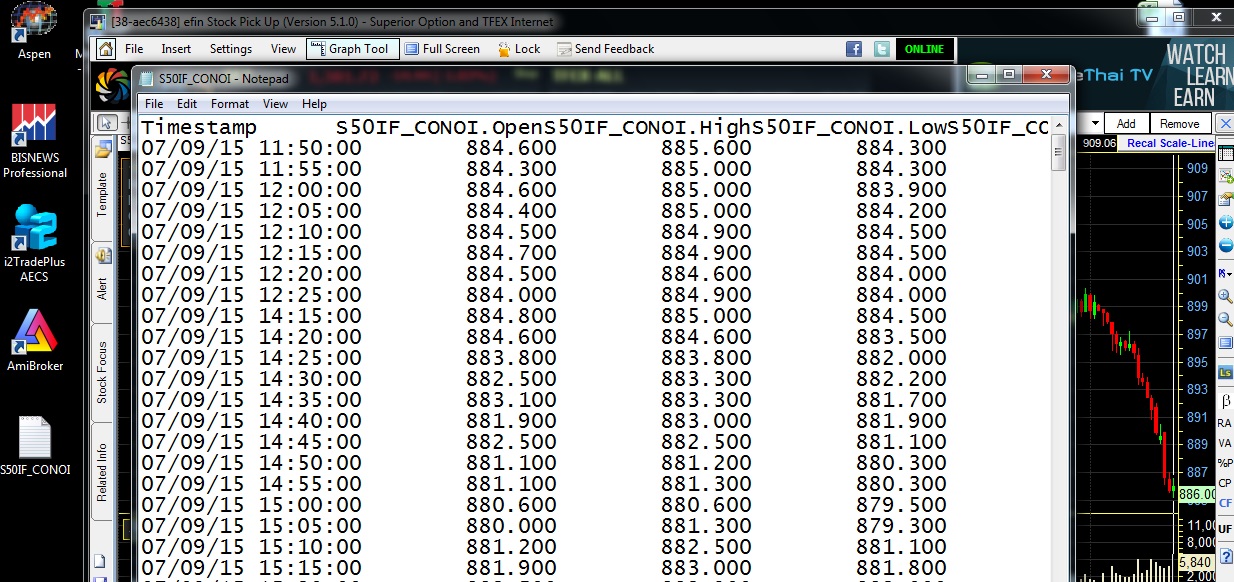Click the green Ls icon on chart toolbar

click(1225, 372)
